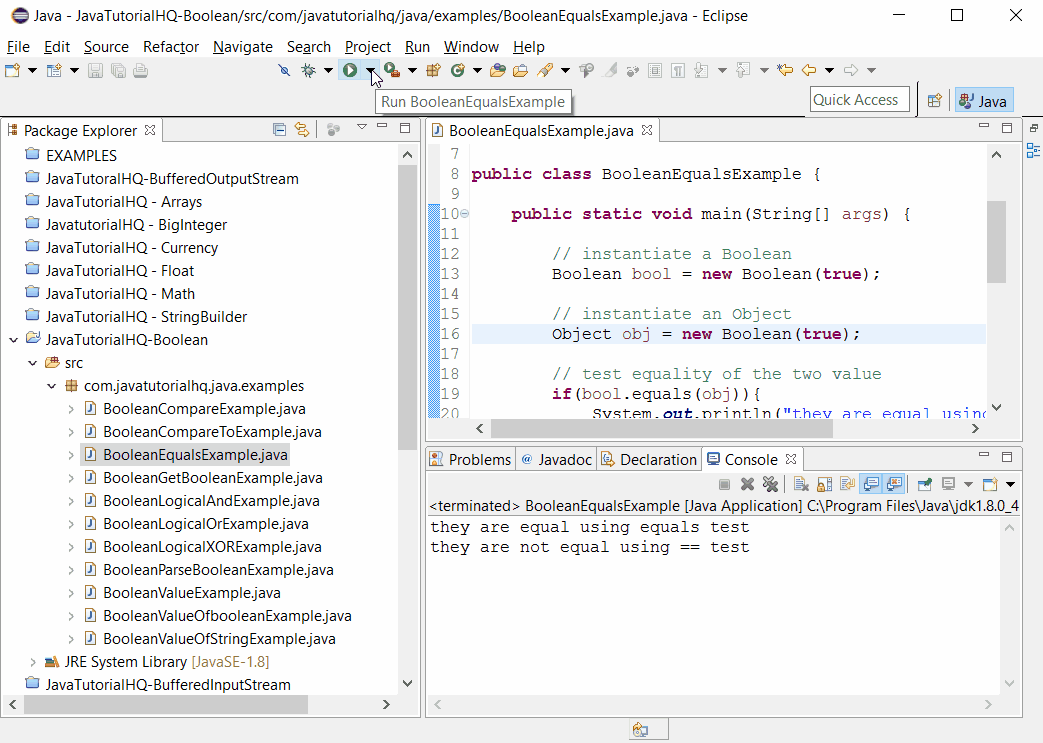
Task: Click the Display Selected Console icon
Action: point(949,484)
